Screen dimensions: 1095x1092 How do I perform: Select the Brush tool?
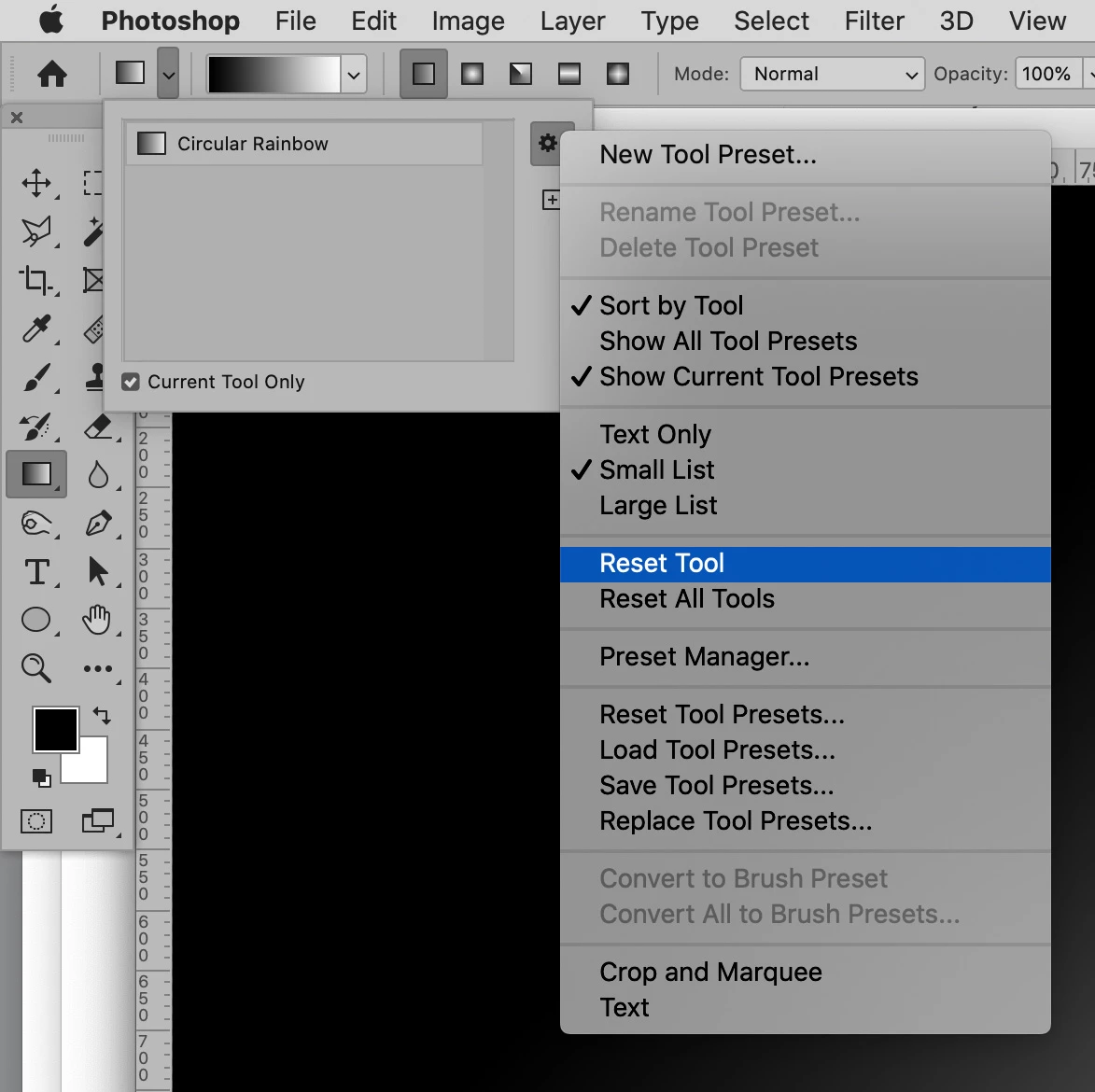[37, 378]
